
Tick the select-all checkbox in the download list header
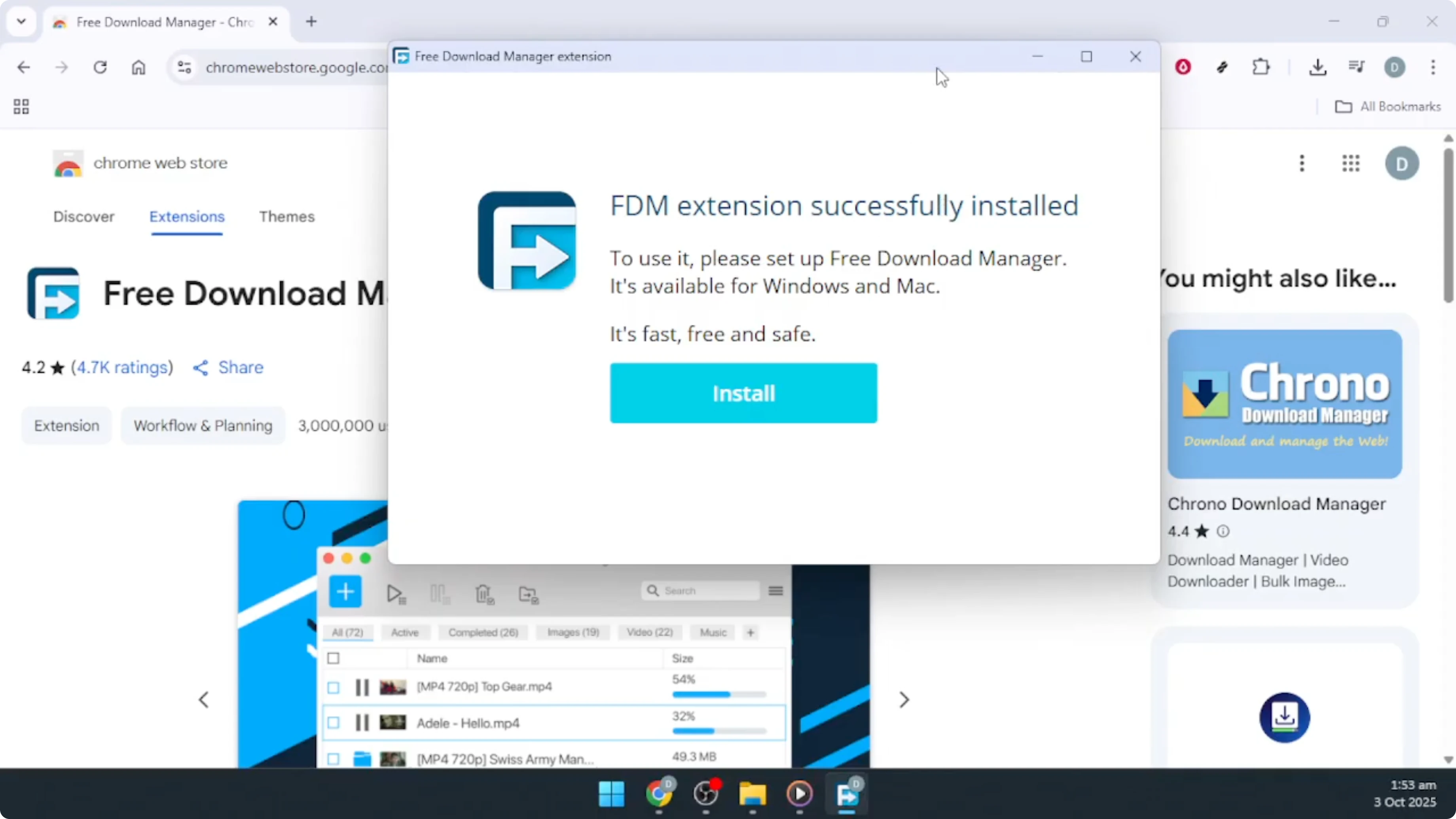tap(334, 658)
